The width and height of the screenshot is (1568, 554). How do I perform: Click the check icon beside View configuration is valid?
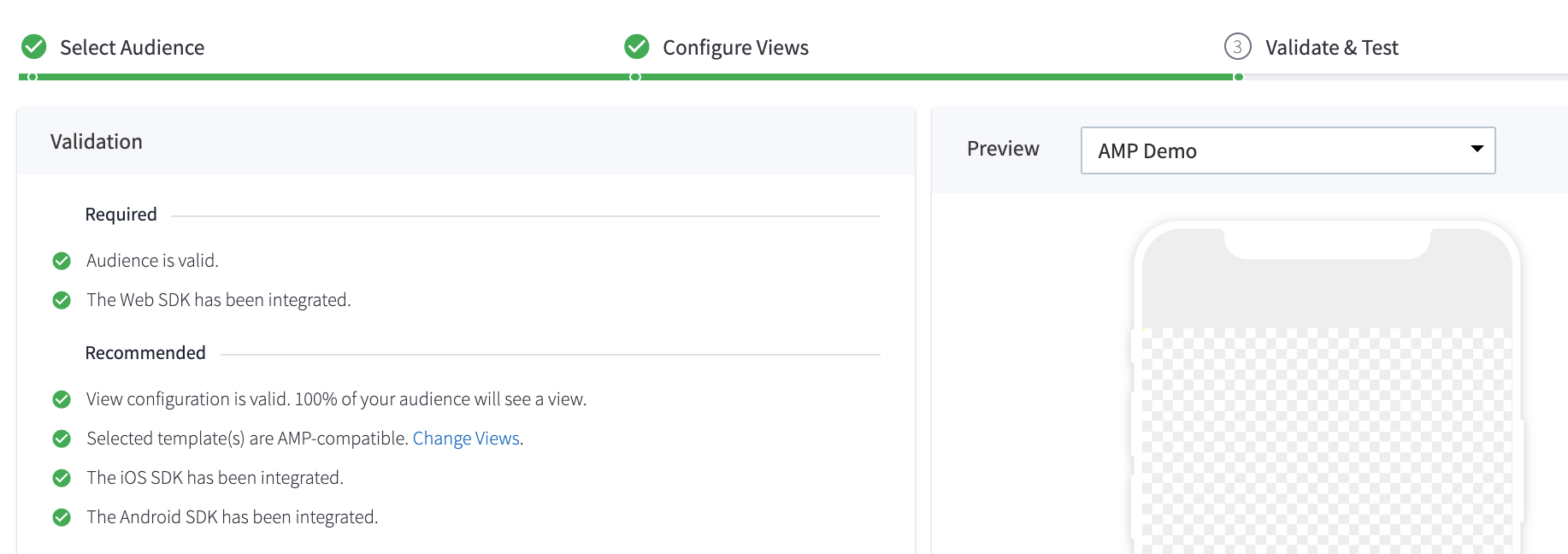click(x=62, y=399)
